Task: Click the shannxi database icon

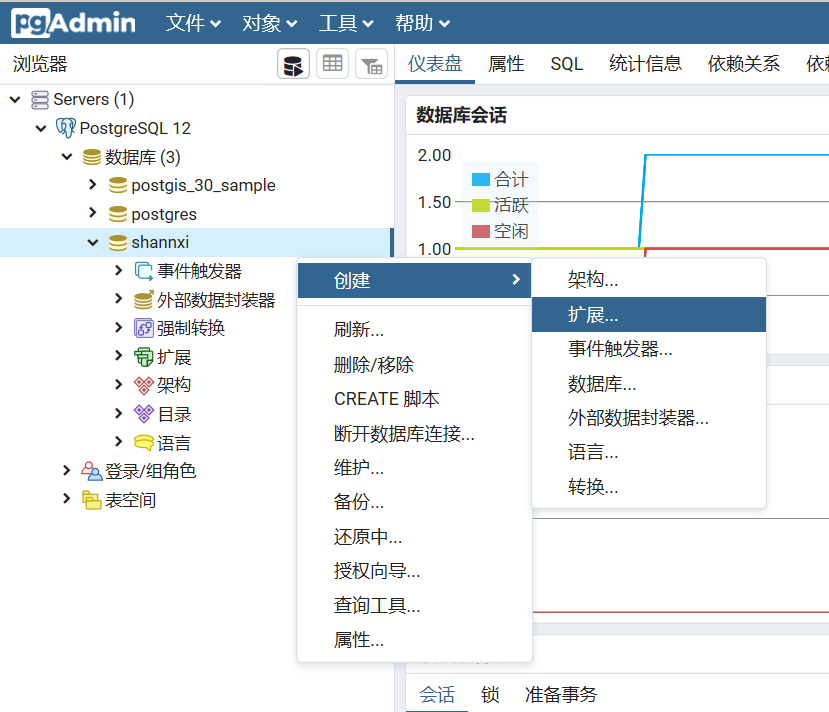Action: (117, 243)
